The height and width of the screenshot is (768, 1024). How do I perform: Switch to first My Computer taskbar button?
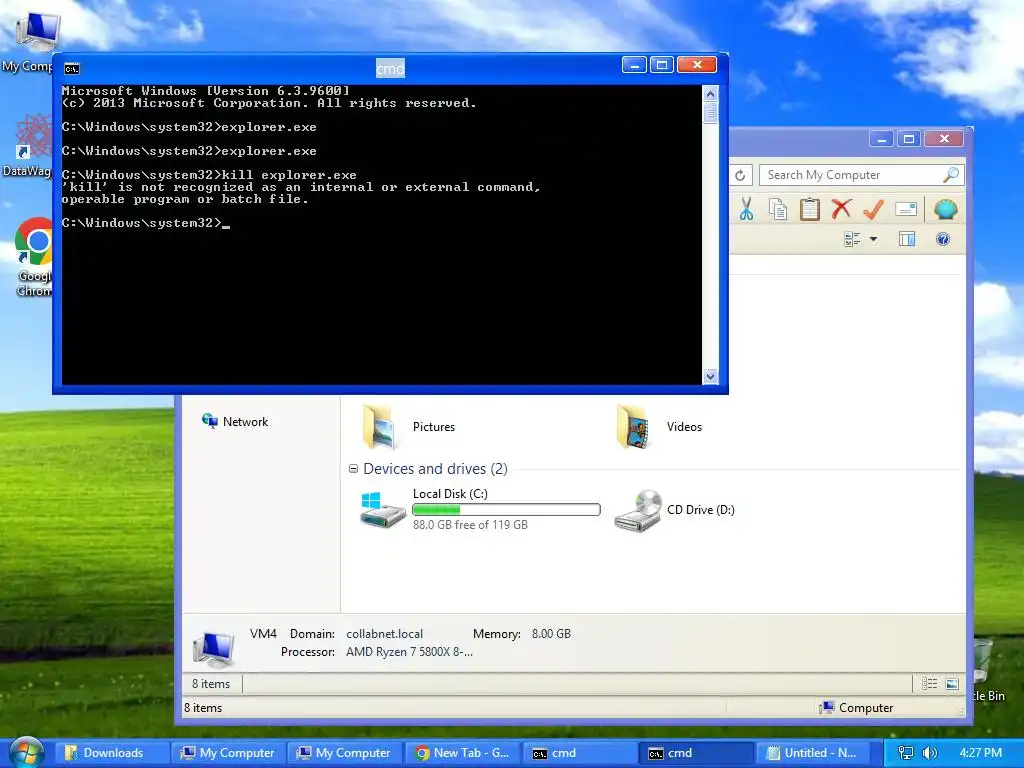(229, 753)
